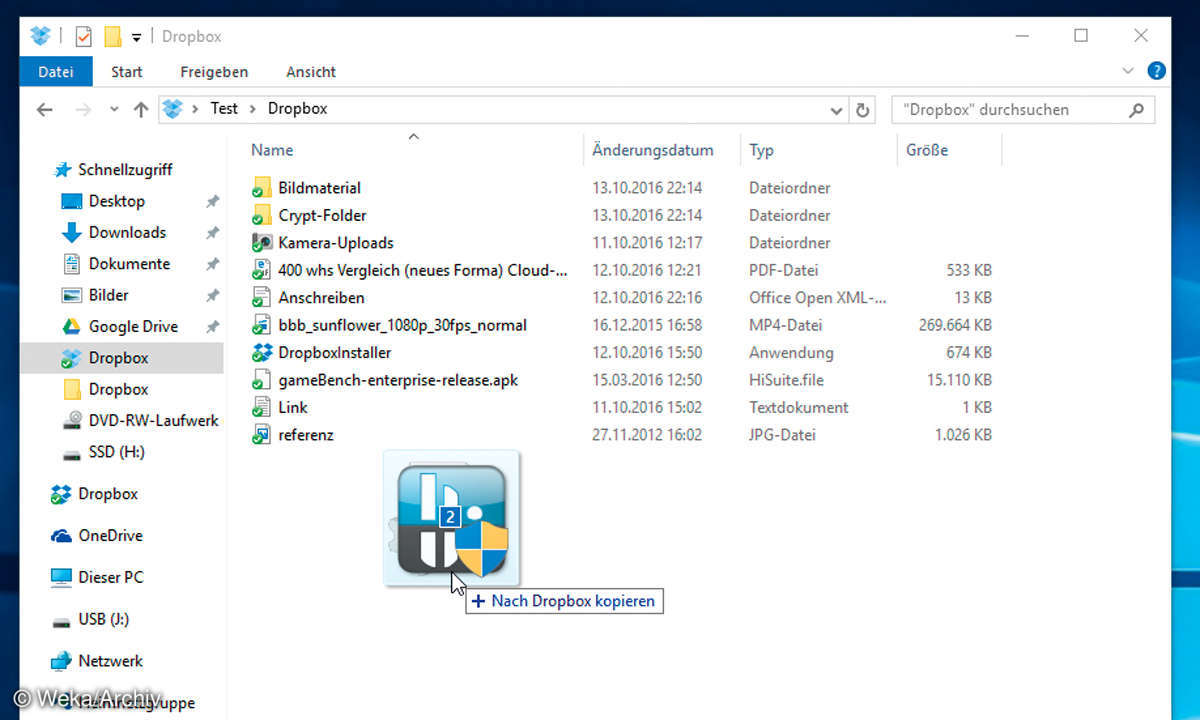Select Schnellzugriff in the navigation pane
The image size is (1200, 720).
click(125, 170)
